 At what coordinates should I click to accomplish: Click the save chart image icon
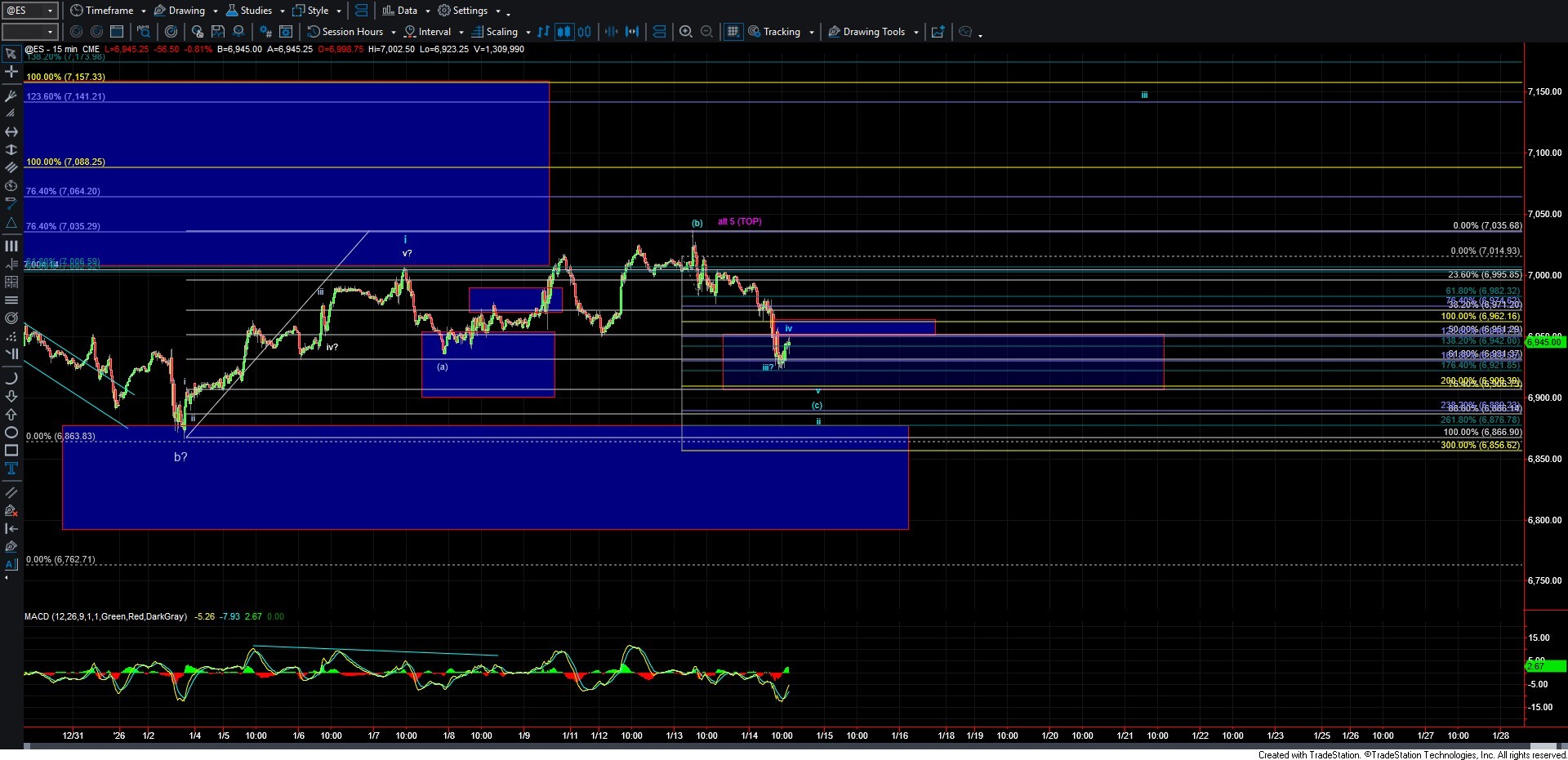(218, 32)
